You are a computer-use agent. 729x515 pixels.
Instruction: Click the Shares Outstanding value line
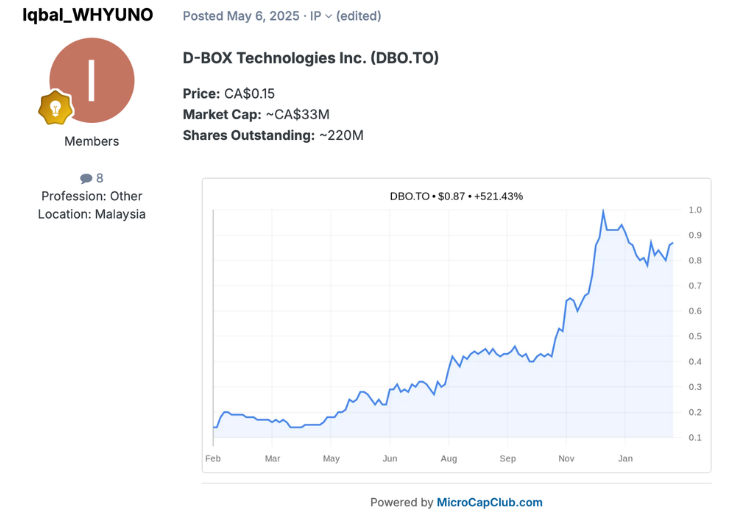[x=272, y=135]
